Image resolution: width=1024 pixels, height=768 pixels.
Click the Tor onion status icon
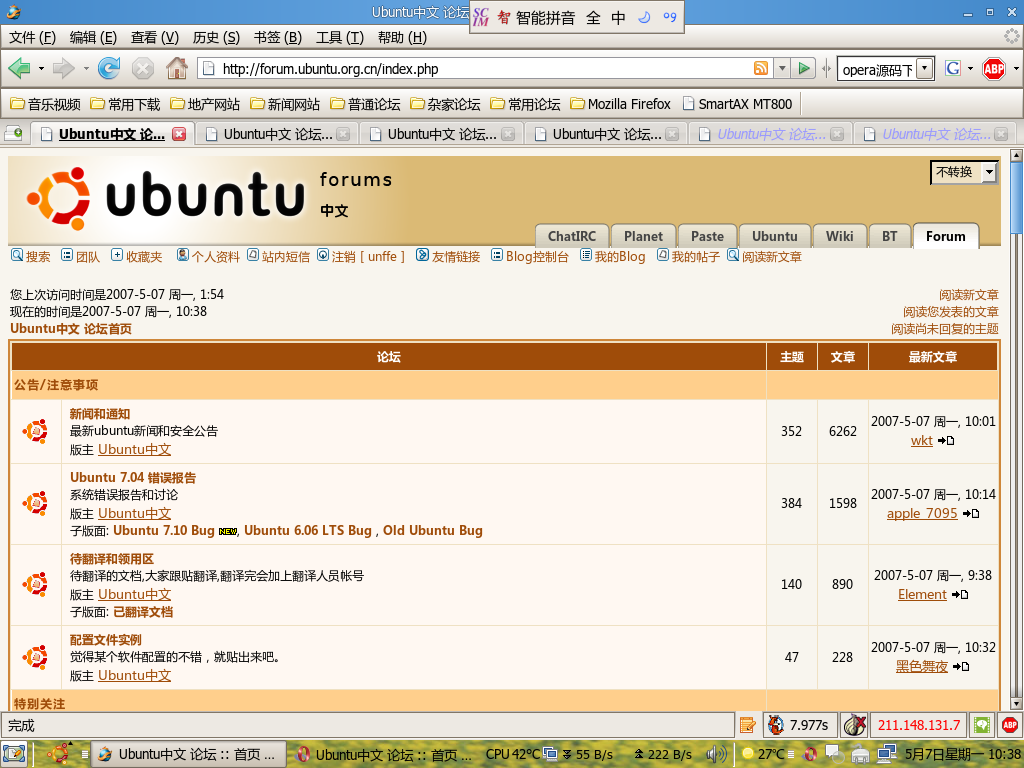tap(854, 725)
